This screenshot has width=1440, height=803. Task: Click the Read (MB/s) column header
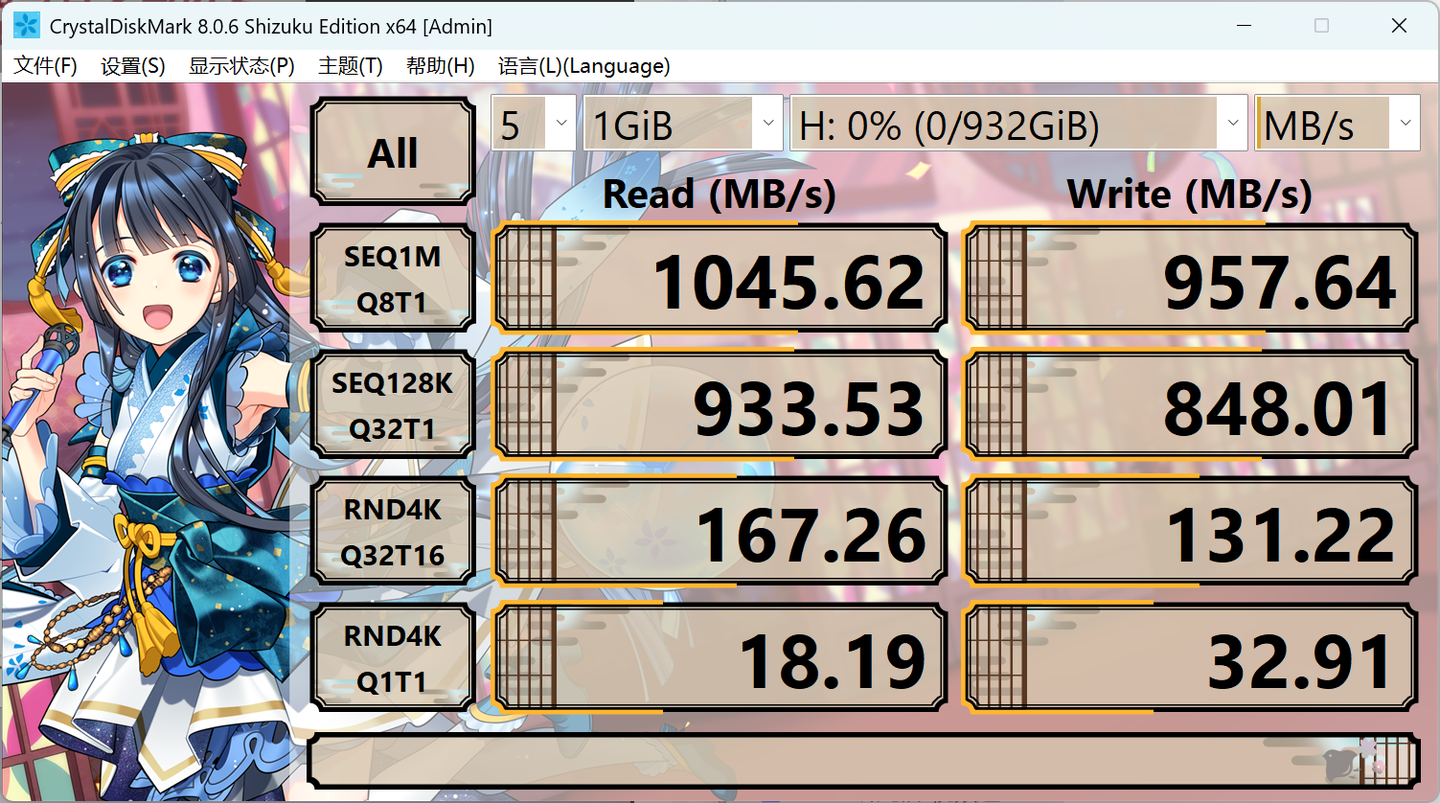(x=719, y=194)
